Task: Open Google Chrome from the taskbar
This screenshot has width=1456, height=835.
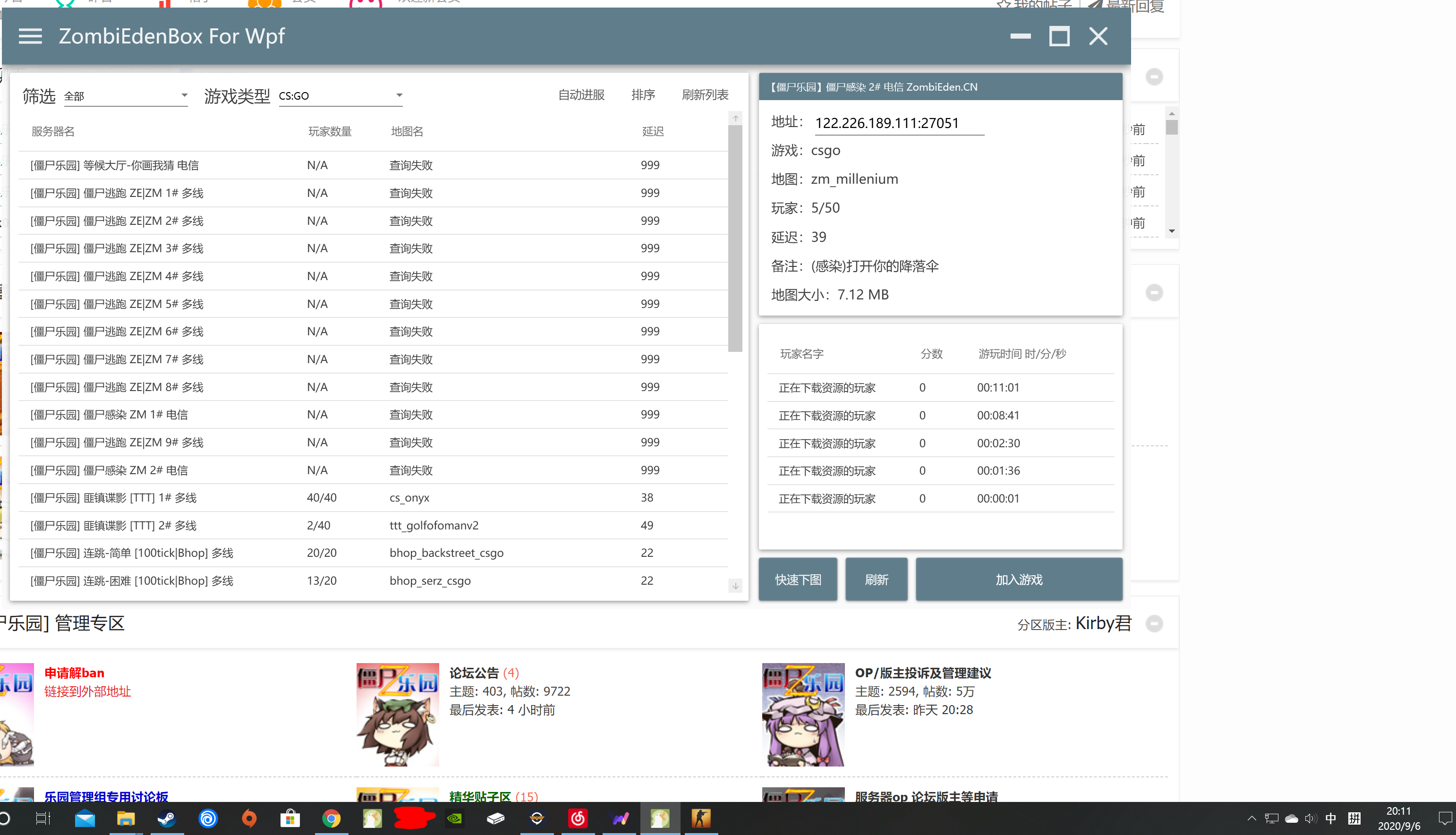Action: click(x=332, y=818)
